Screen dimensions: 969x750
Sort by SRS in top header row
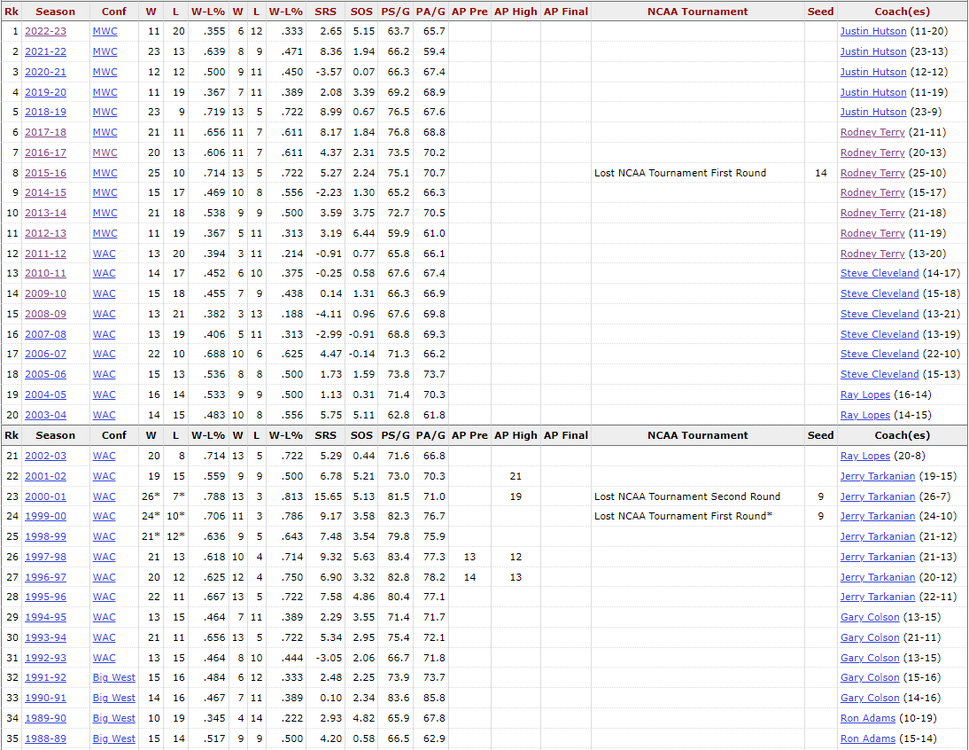pyautogui.click(x=325, y=12)
